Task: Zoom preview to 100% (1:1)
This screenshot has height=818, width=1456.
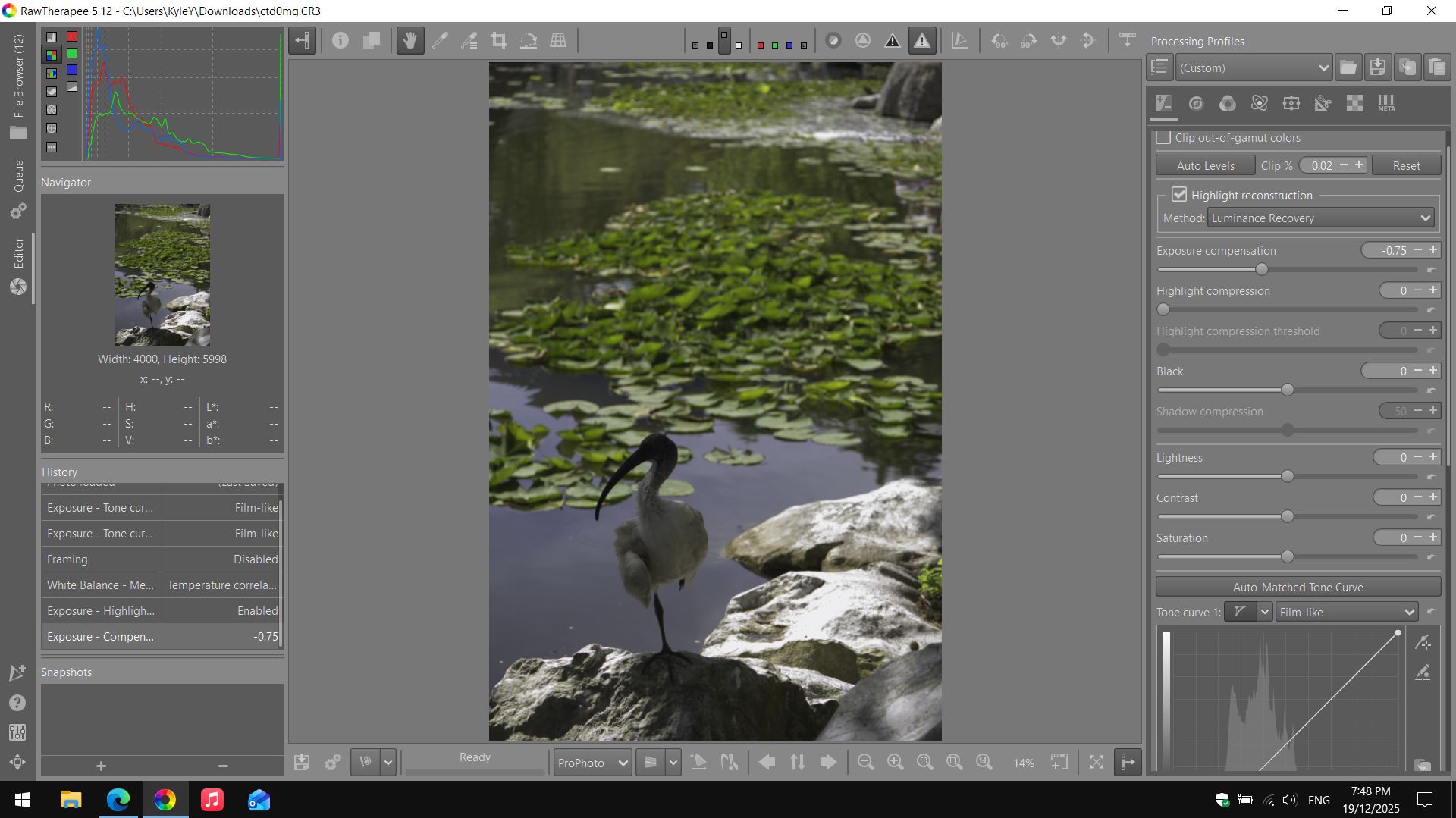Action: click(x=984, y=763)
